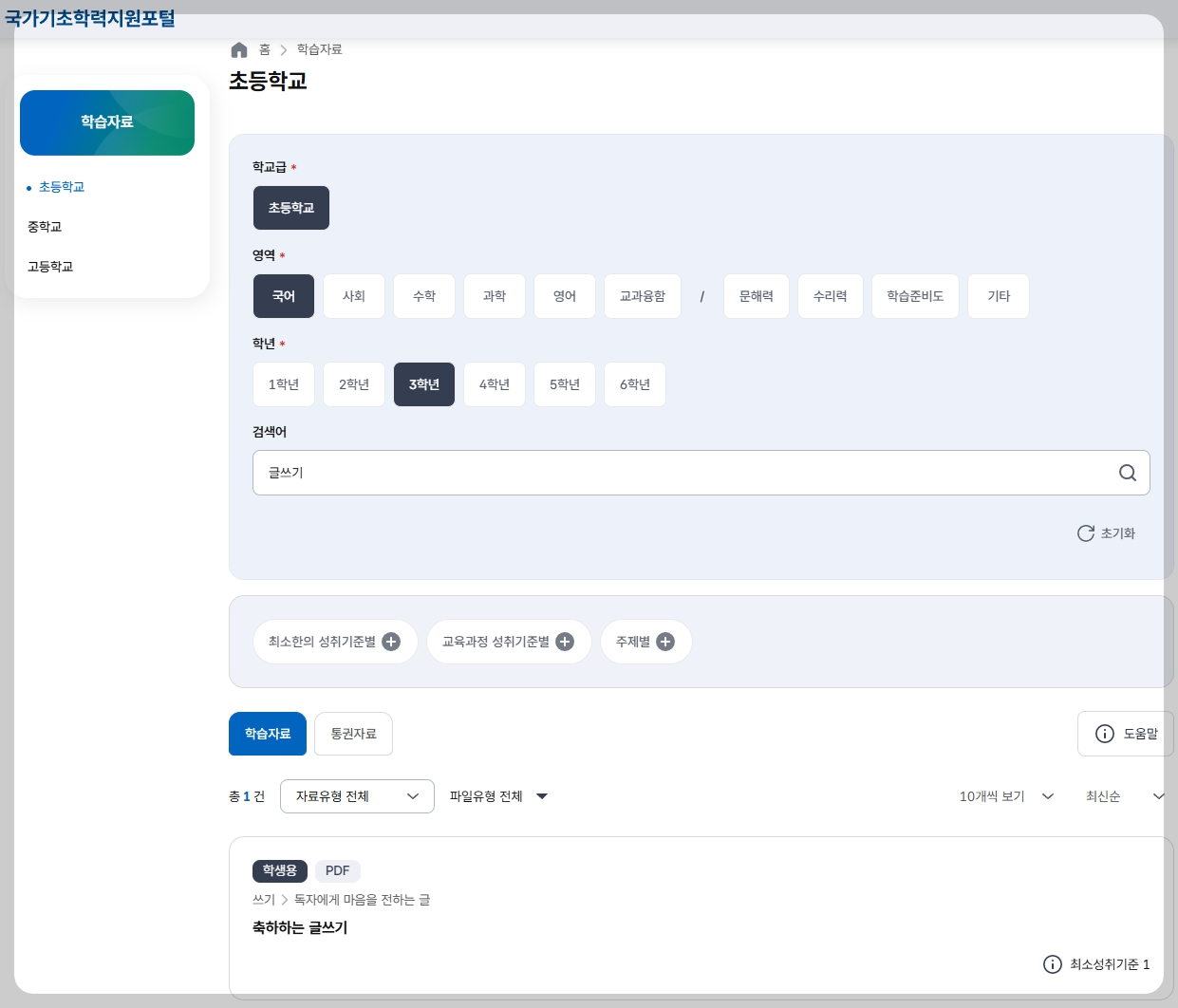Expand 주제별 filter
The height and width of the screenshot is (1008, 1178).
[646, 642]
